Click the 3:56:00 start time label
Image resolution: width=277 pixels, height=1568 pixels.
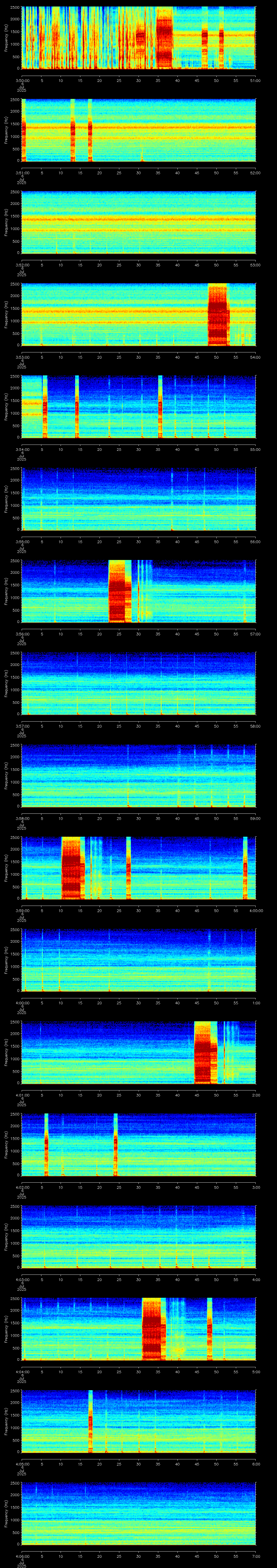22,634
